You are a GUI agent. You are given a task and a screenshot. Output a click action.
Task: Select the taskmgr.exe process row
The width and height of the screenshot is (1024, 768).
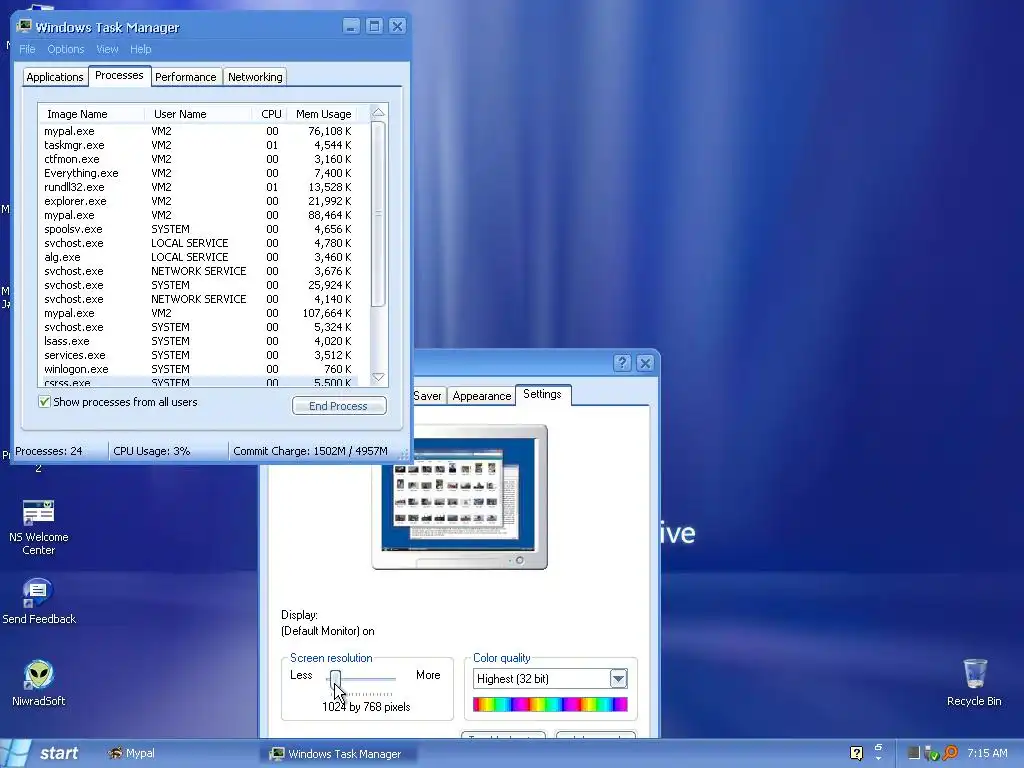coord(199,145)
